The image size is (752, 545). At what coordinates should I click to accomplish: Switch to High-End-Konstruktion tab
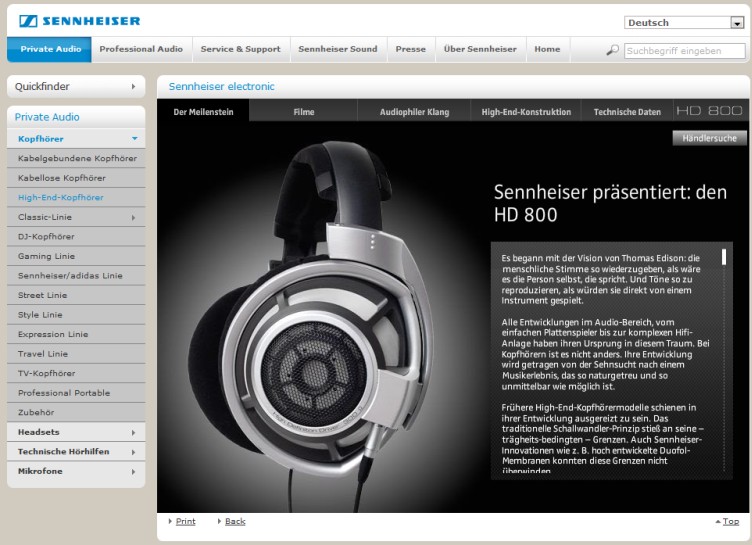tap(526, 112)
